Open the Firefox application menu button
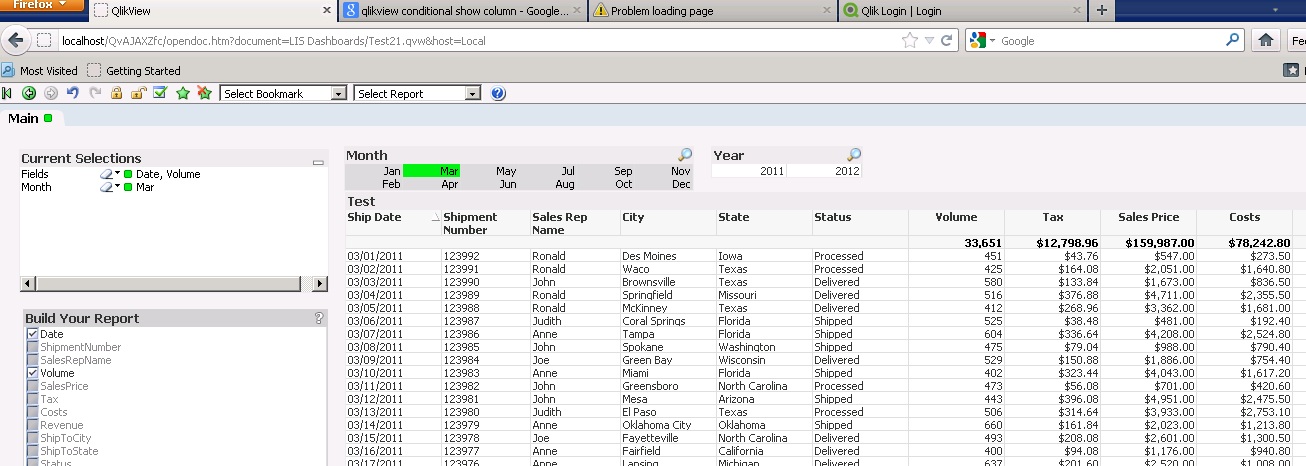Screen dimensions: 1306x466 tap(42, 5)
